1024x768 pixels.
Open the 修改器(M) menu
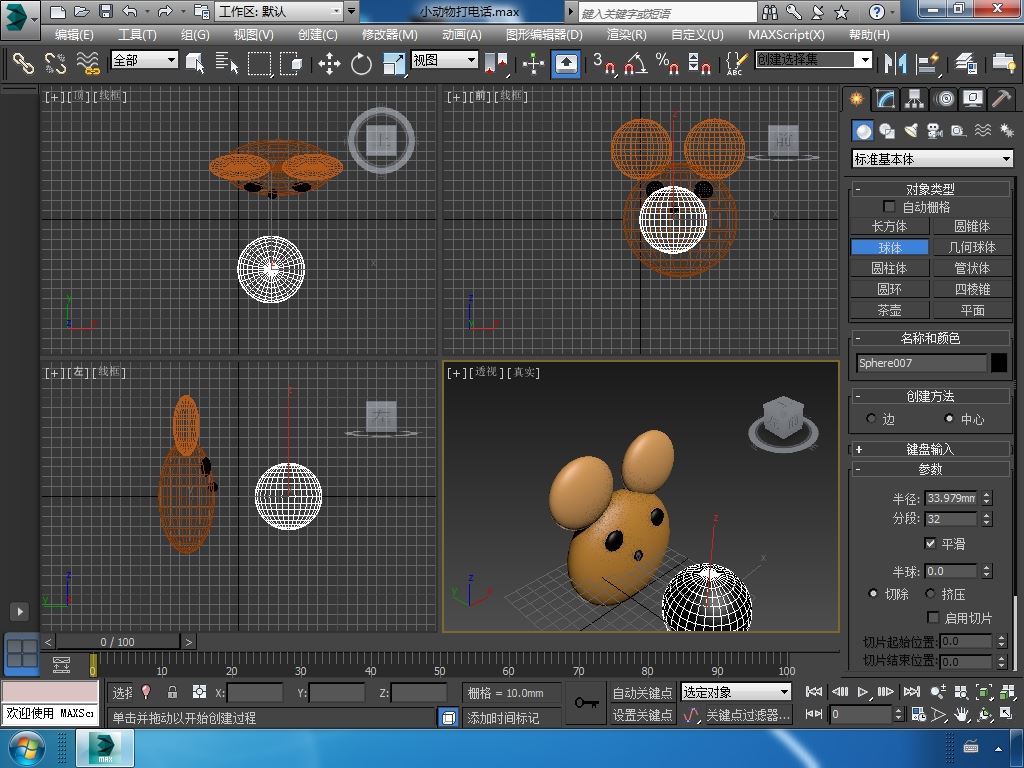[390, 35]
